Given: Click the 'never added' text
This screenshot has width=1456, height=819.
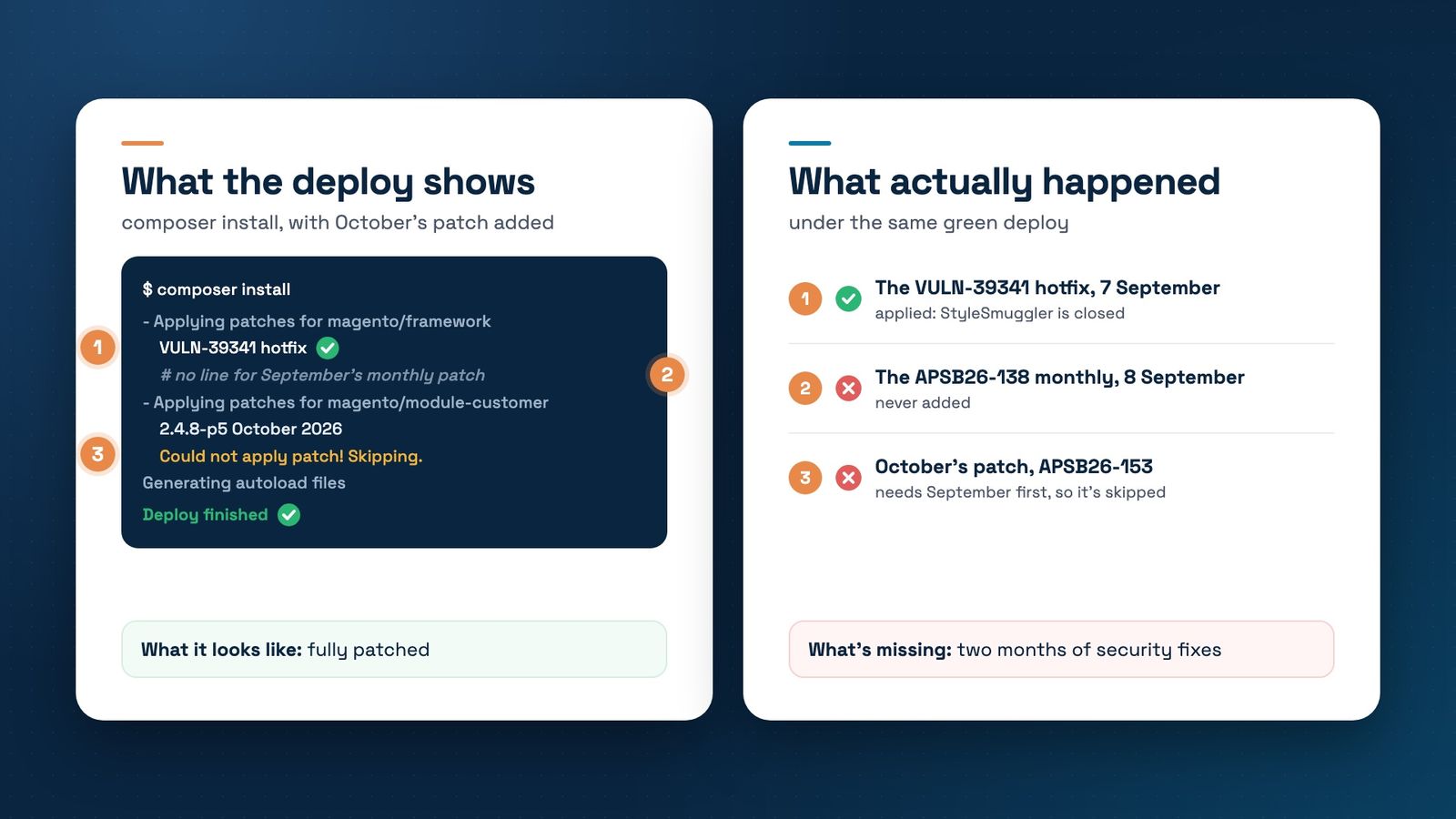Looking at the screenshot, I should click(x=923, y=403).
